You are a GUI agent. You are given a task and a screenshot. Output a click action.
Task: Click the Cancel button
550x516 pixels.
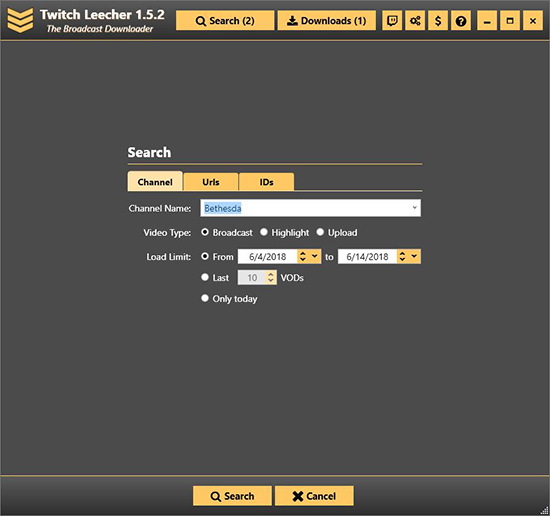point(314,496)
